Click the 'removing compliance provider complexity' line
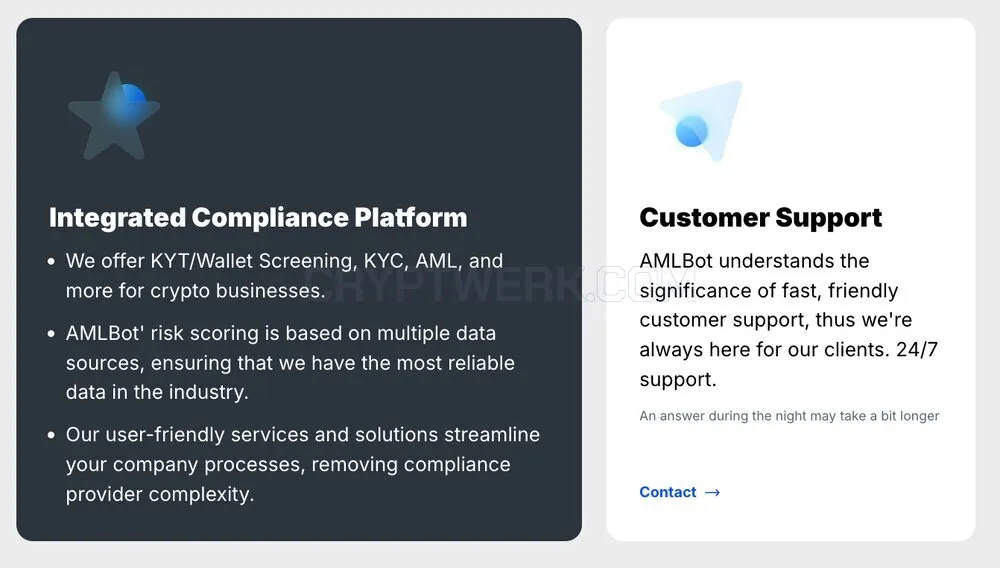This screenshot has height=568, width=1000. pyautogui.click(x=288, y=479)
